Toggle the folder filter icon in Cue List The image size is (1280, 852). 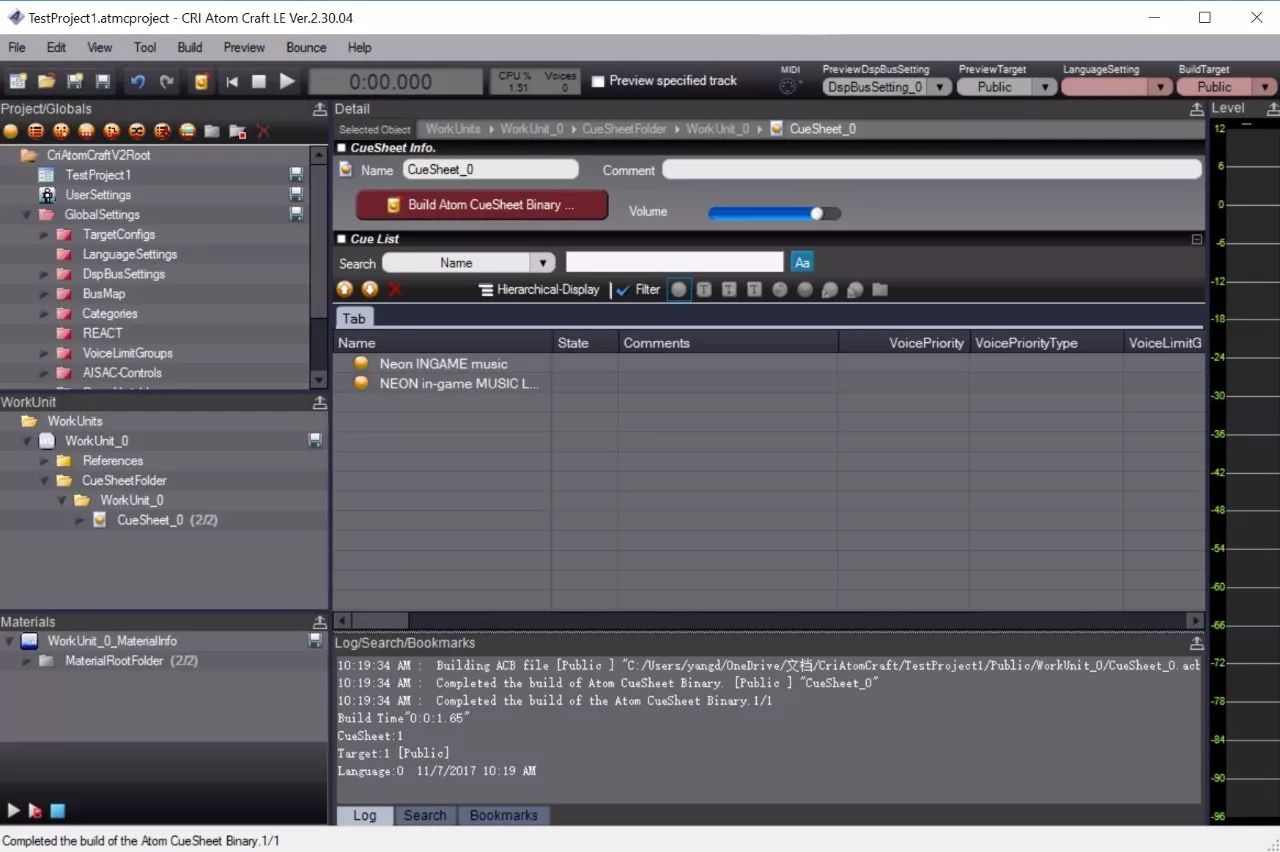(x=880, y=290)
